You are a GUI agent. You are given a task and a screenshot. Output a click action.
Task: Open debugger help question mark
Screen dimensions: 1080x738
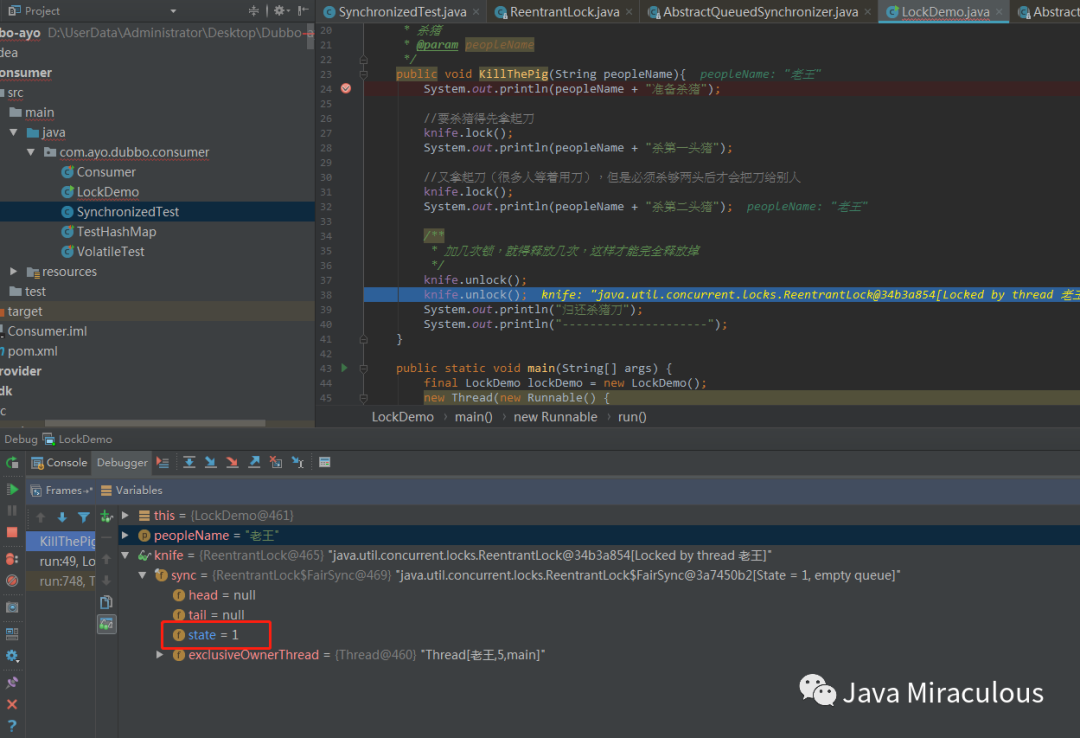click(12, 726)
